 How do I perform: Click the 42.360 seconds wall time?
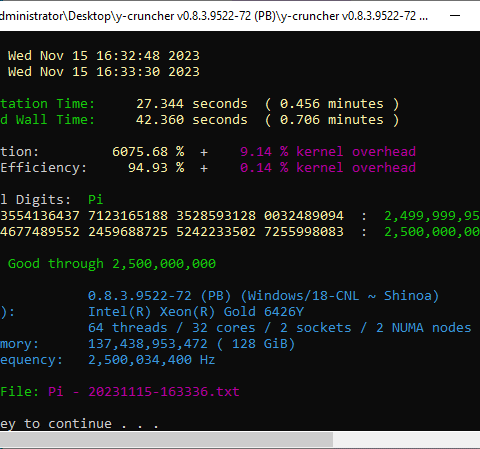point(192,120)
